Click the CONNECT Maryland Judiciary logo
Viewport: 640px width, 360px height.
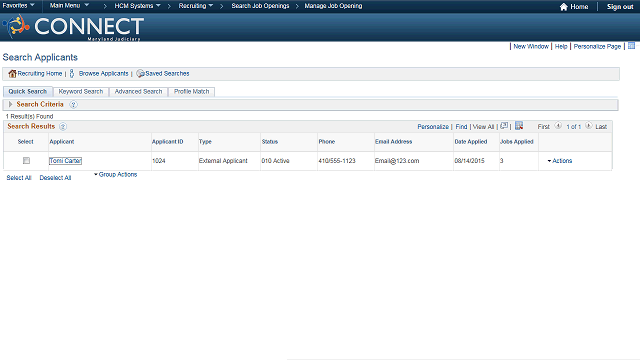pyautogui.click(x=73, y=27)
